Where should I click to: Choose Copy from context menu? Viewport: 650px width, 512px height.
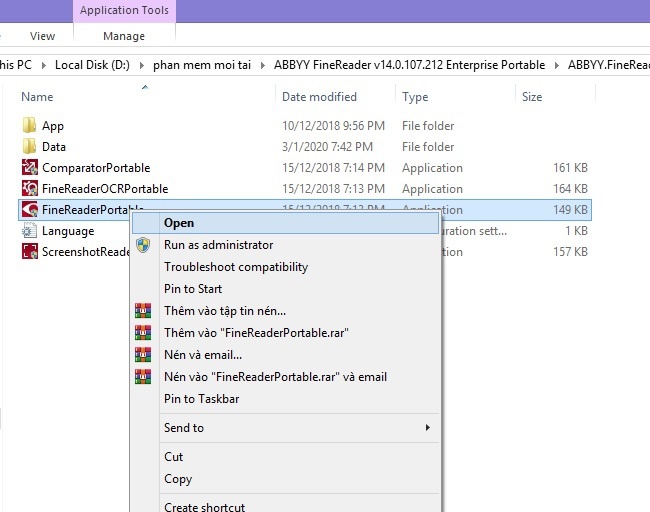point(285,479)
